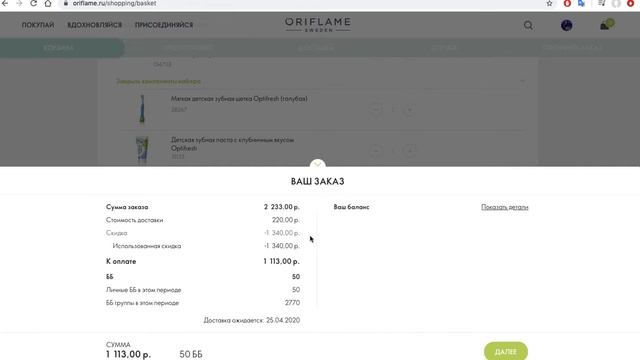Click the Скидка -1 340,00 р. row
Screen dimensions: 640x360
pyautogui.click(x=203, y=233)
